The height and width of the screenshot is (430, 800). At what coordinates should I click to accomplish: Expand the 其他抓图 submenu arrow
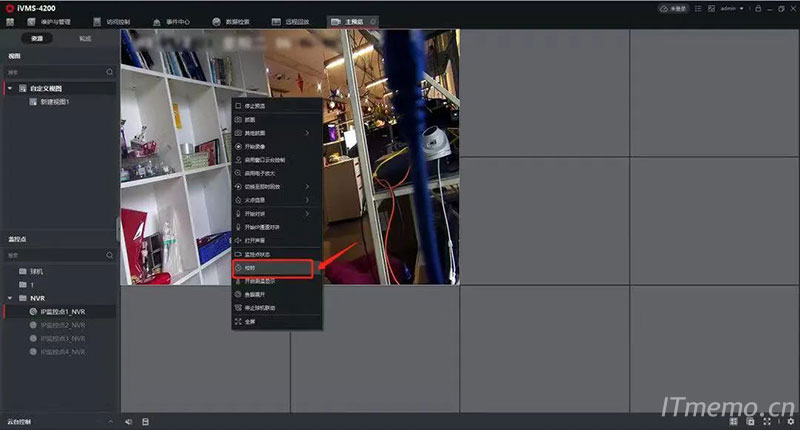(306, 132)
